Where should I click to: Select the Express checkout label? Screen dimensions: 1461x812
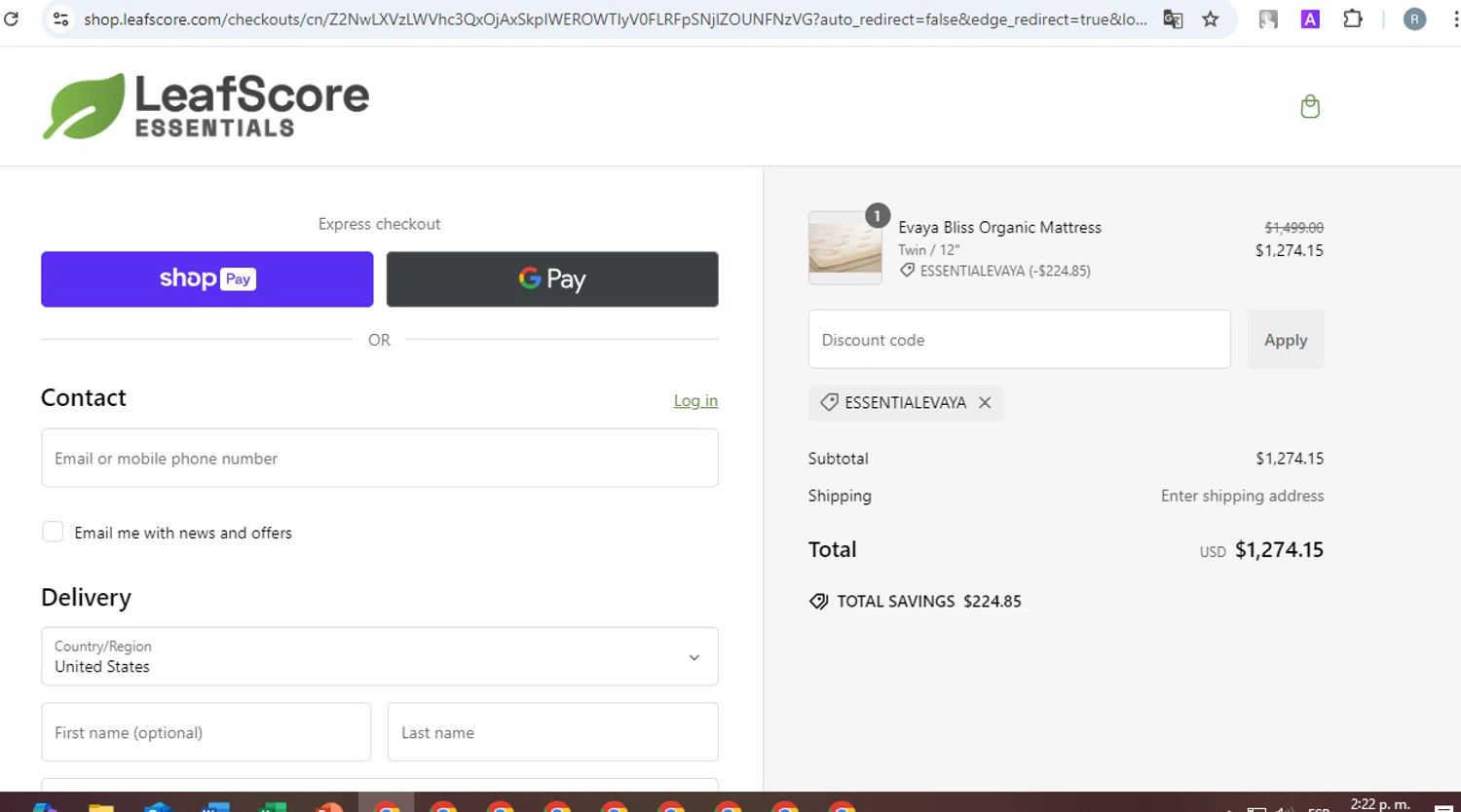(x=379, y=224)
